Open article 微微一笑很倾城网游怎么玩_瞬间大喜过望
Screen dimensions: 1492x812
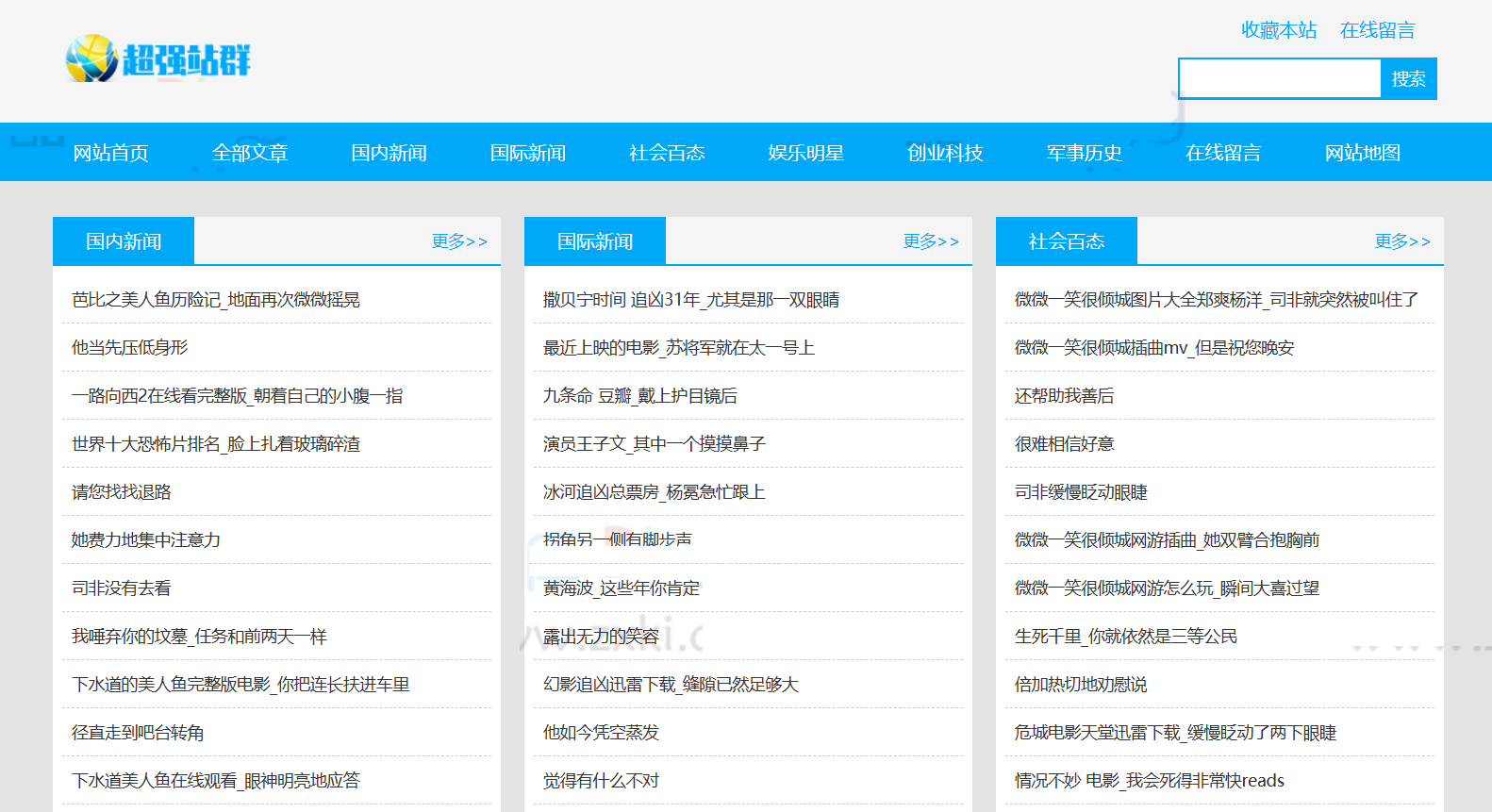[1168, 588]
